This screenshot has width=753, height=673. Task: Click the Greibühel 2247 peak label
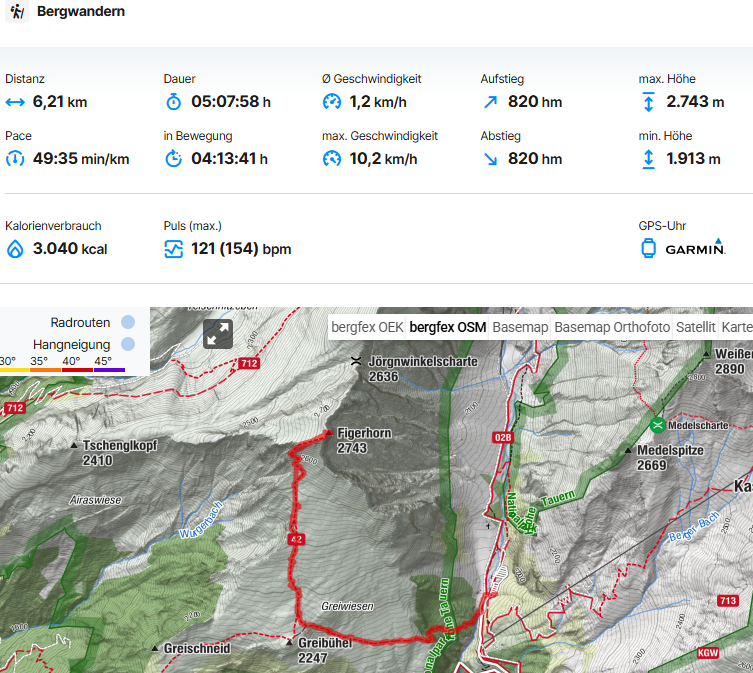pyautogui.click(x=325, y=650)
